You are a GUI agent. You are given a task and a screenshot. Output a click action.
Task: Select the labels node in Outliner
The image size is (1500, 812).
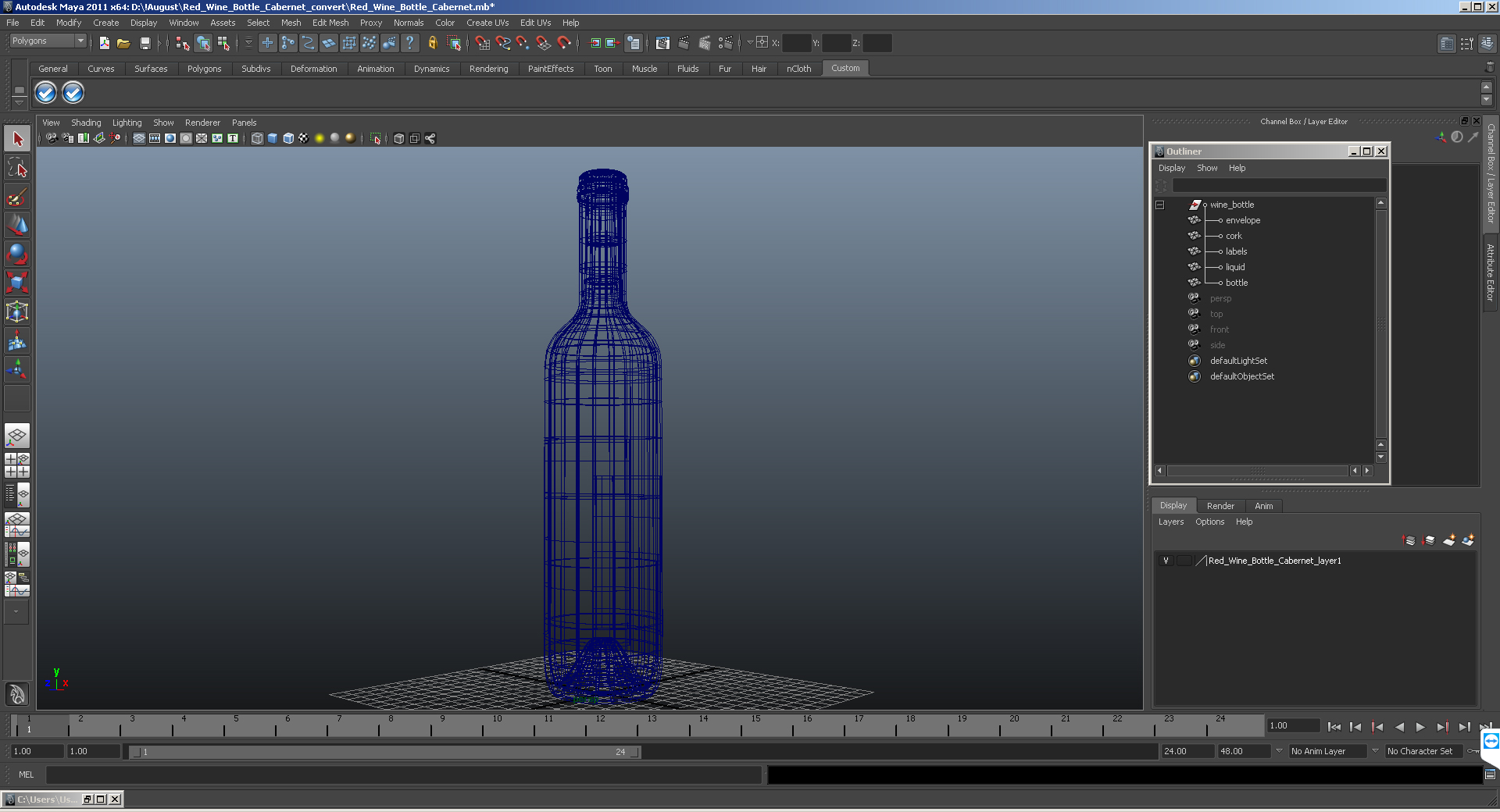coord(1236,251)
